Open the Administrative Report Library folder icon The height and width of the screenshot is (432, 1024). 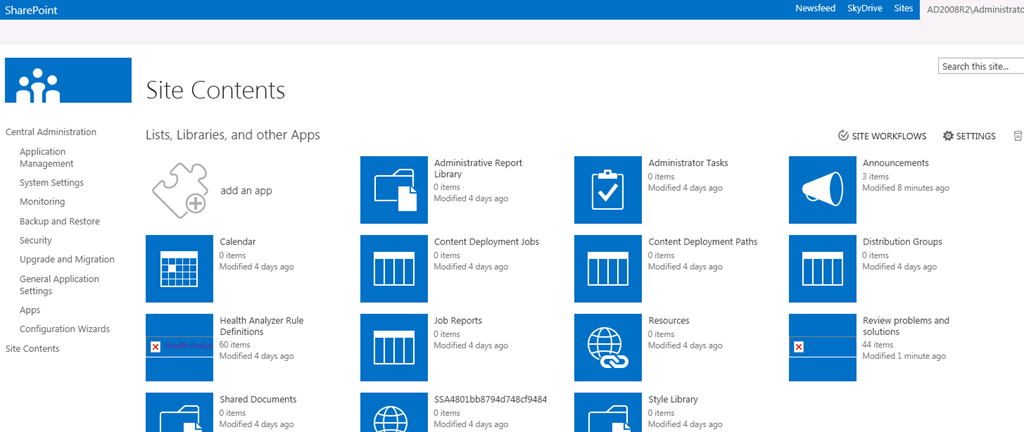[394, 189]
